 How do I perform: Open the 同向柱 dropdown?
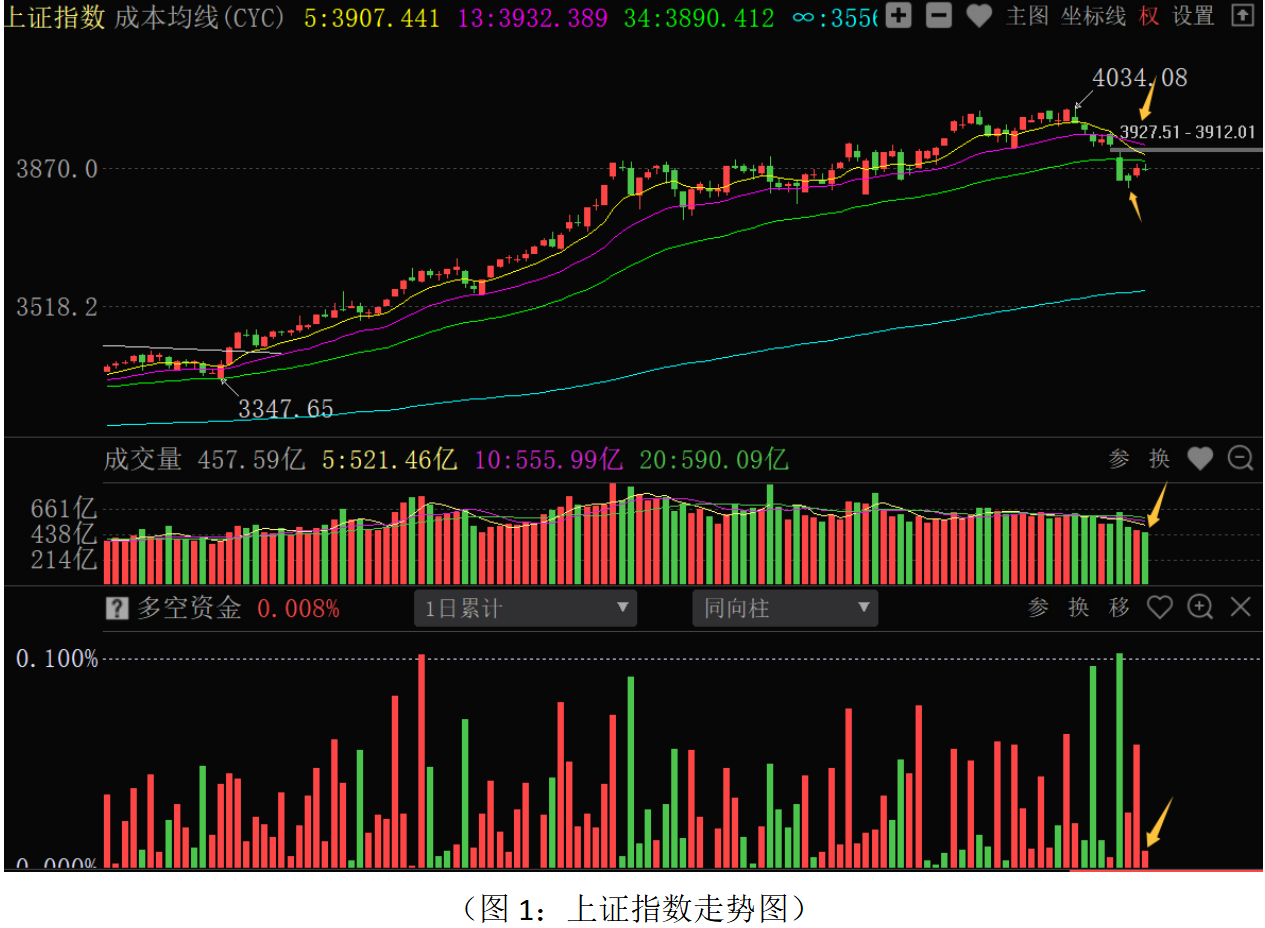[785, 608]
